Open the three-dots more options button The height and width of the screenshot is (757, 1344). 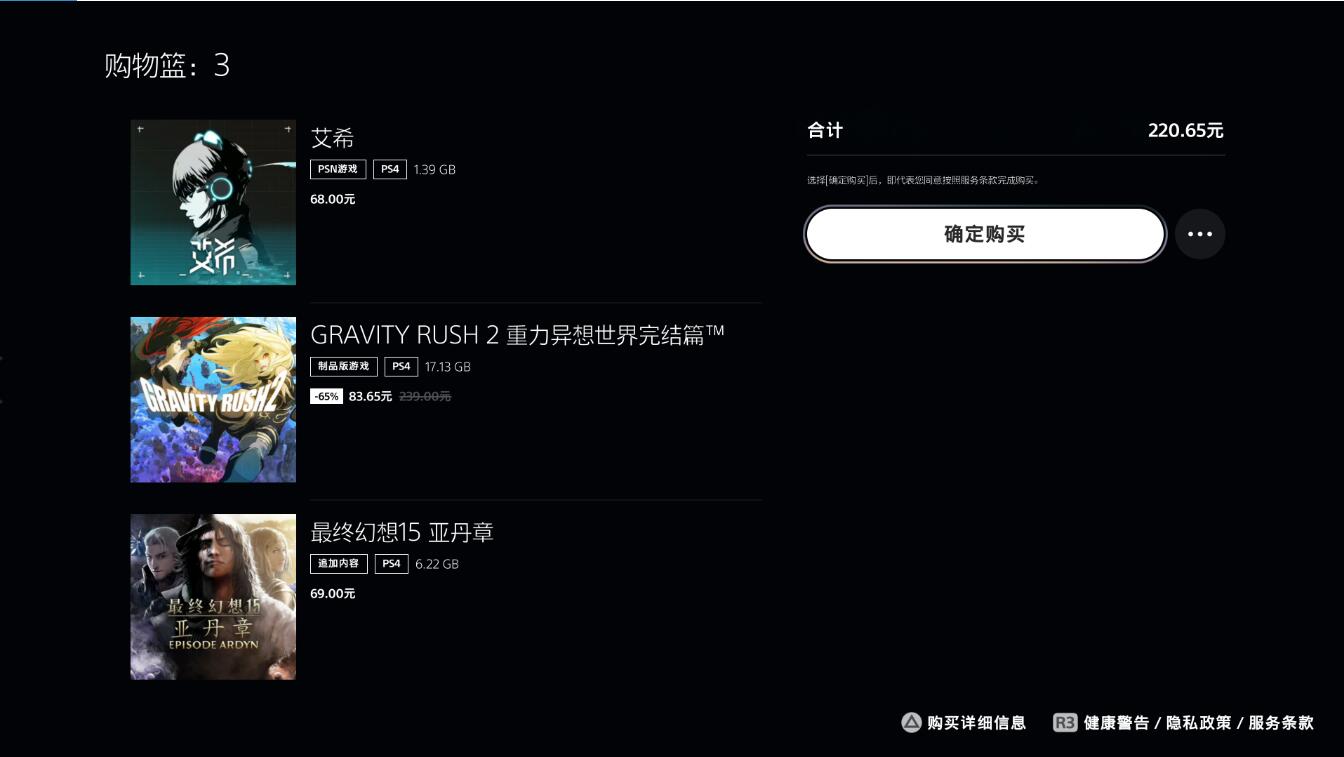point(1199,234)
